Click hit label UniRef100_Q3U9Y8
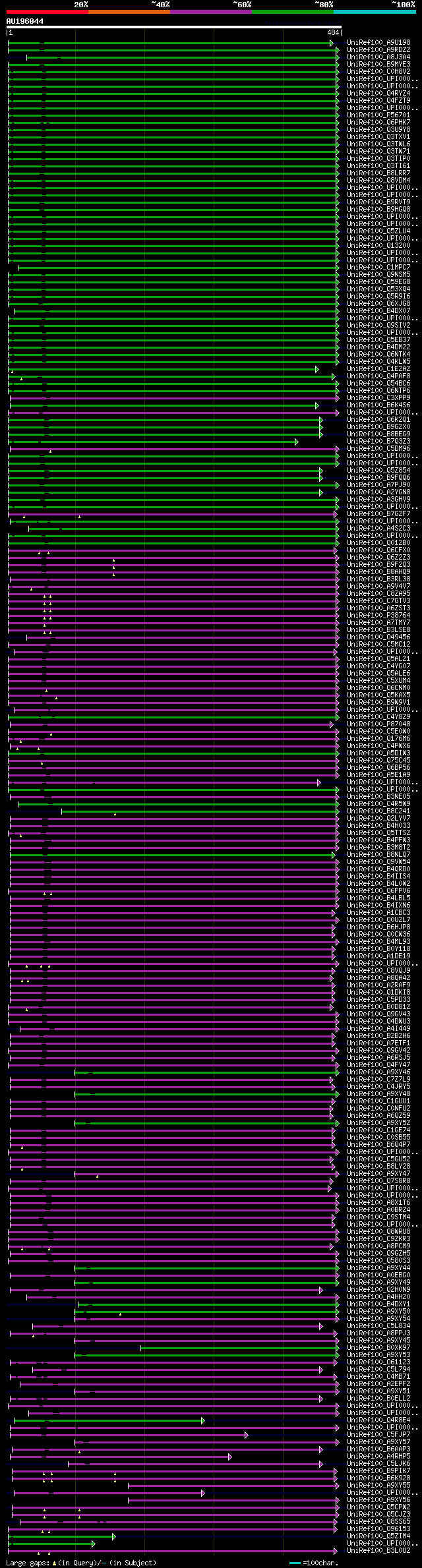Image resolution: width=422 pixels, height=1568 pixels. click(378, 130)
